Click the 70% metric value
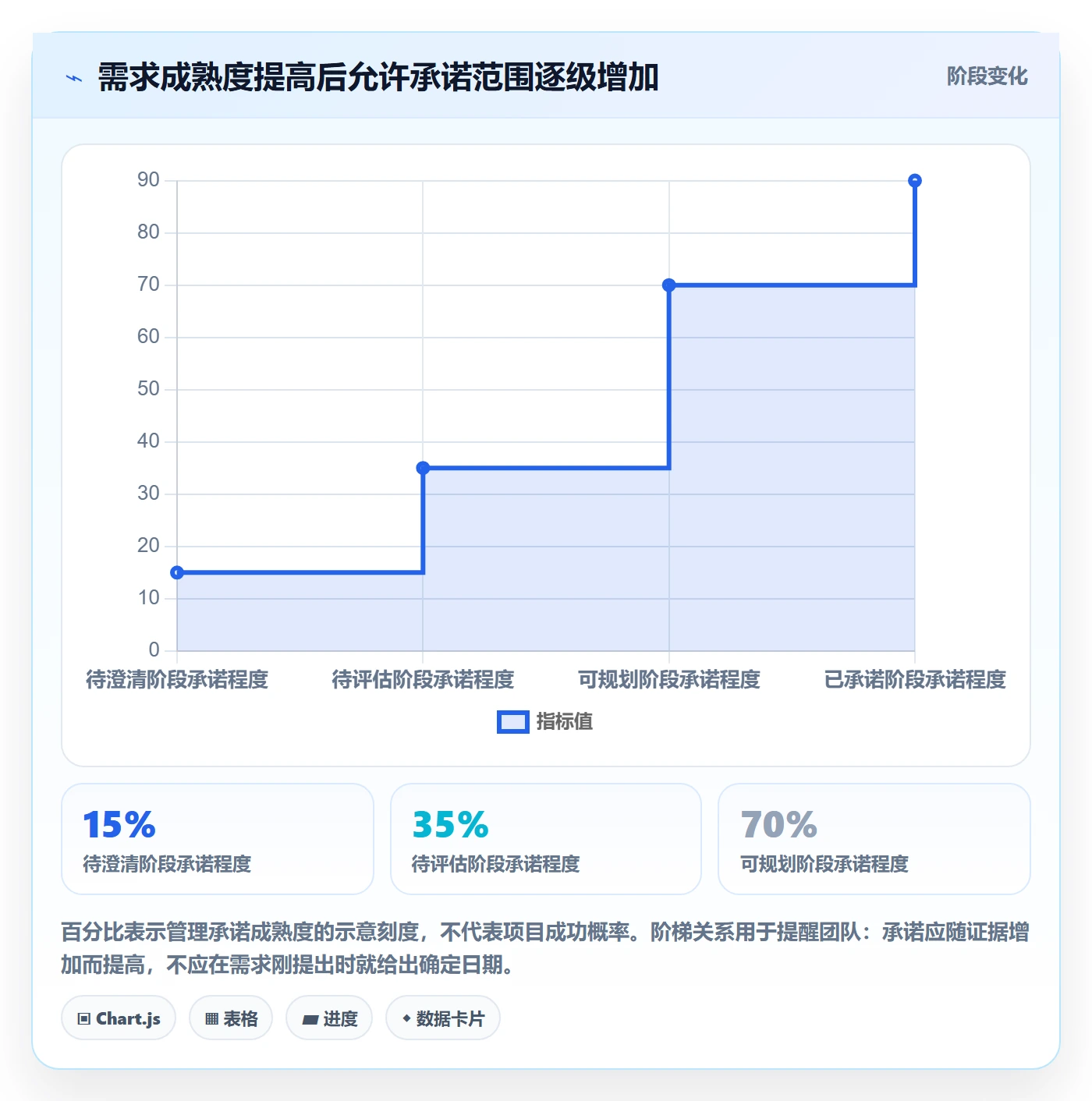 pyautogui.click(x=778, y=825)
